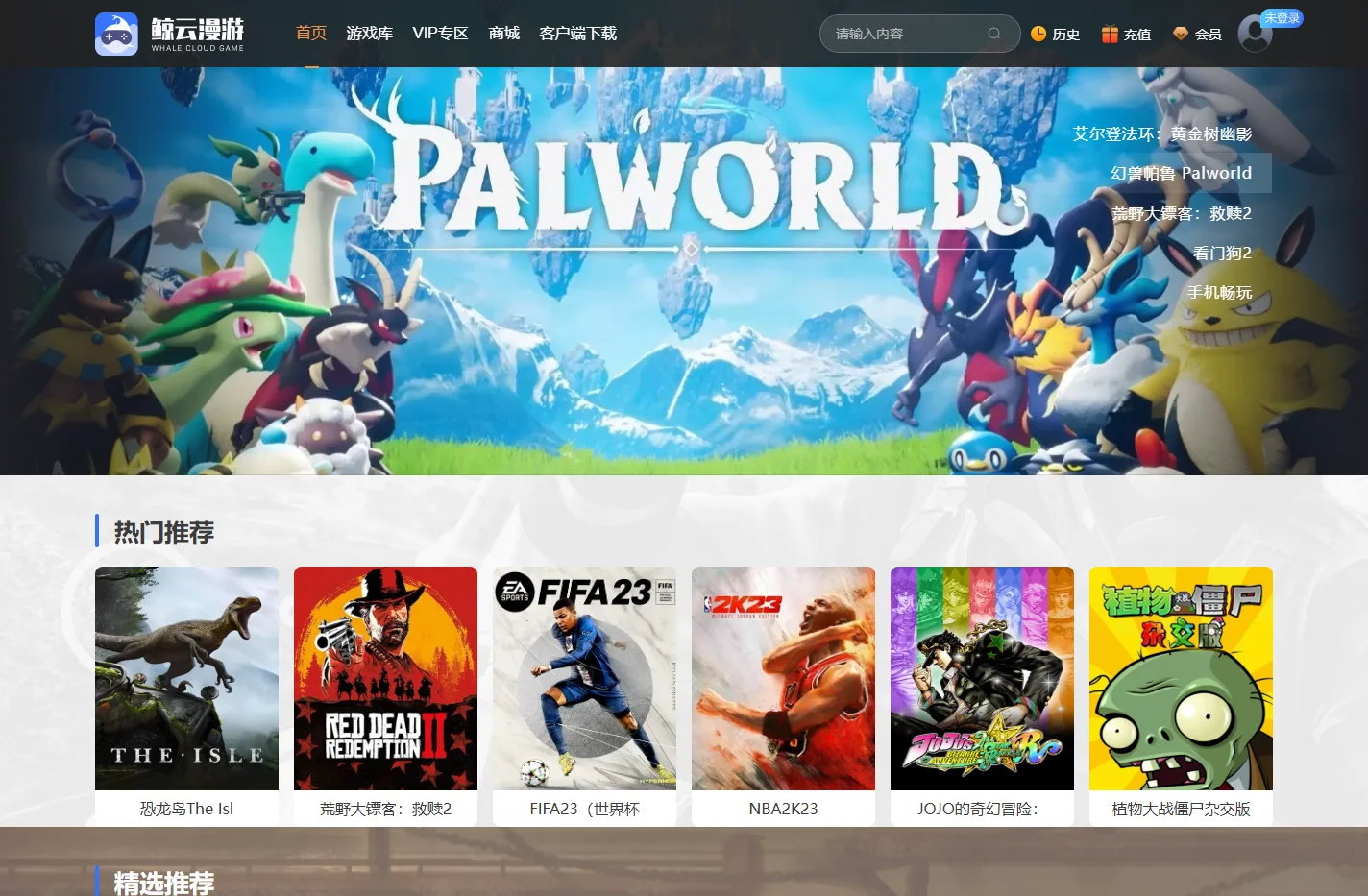Open the VIP专区 menu item
Viewport: 1368px width, 896px height.
(x=441, y=34)
